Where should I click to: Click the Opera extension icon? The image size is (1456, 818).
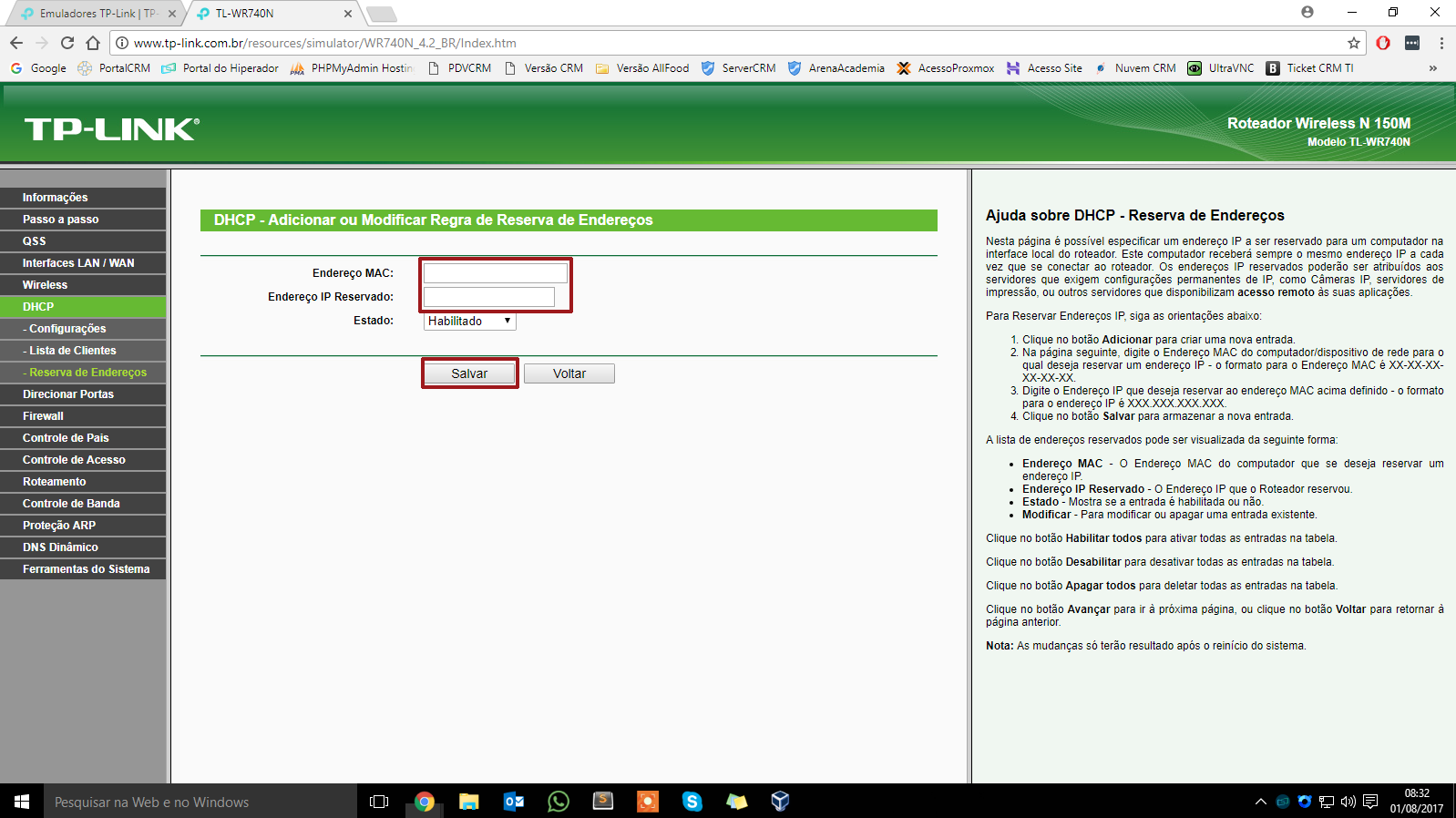[1383, 43]
